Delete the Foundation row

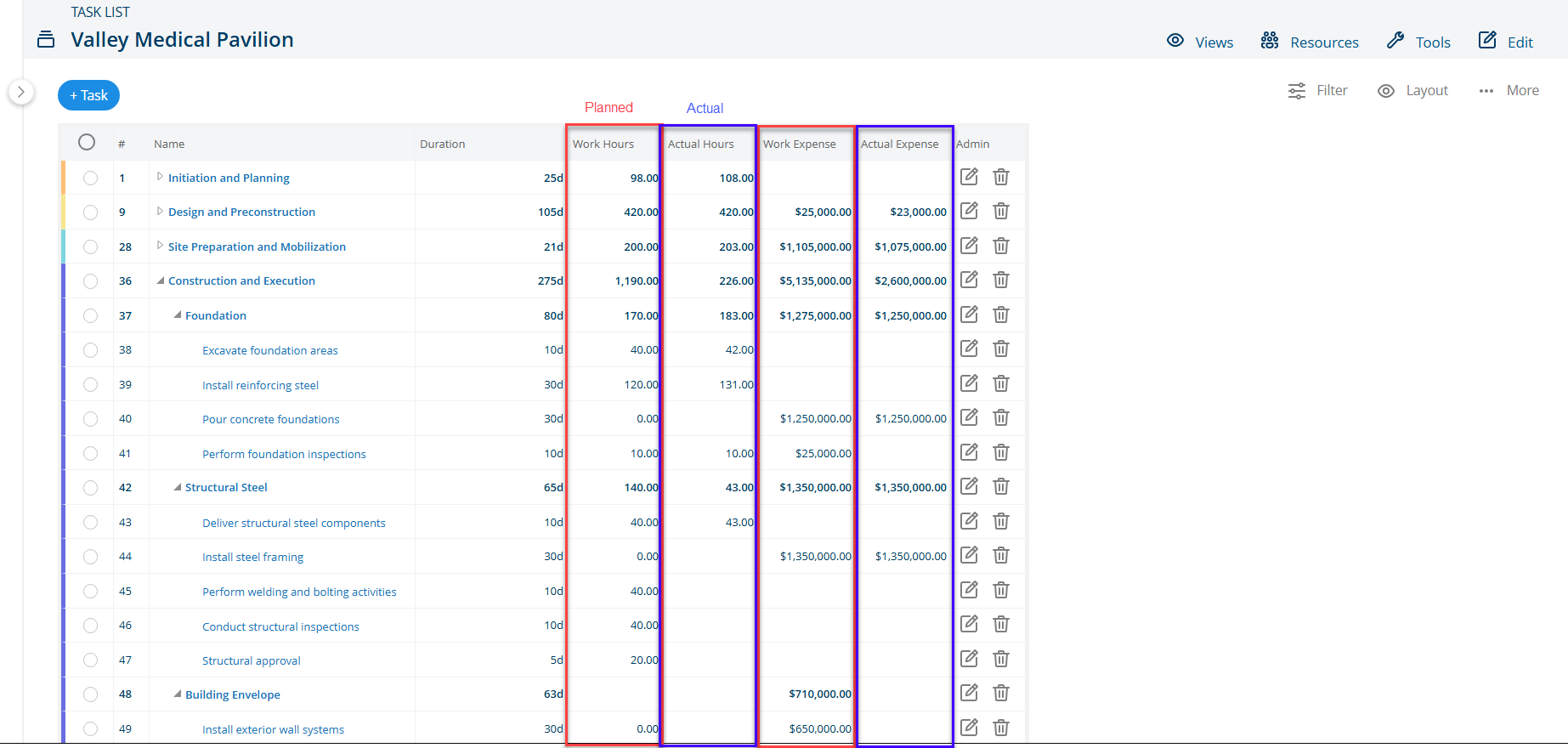1001,314
